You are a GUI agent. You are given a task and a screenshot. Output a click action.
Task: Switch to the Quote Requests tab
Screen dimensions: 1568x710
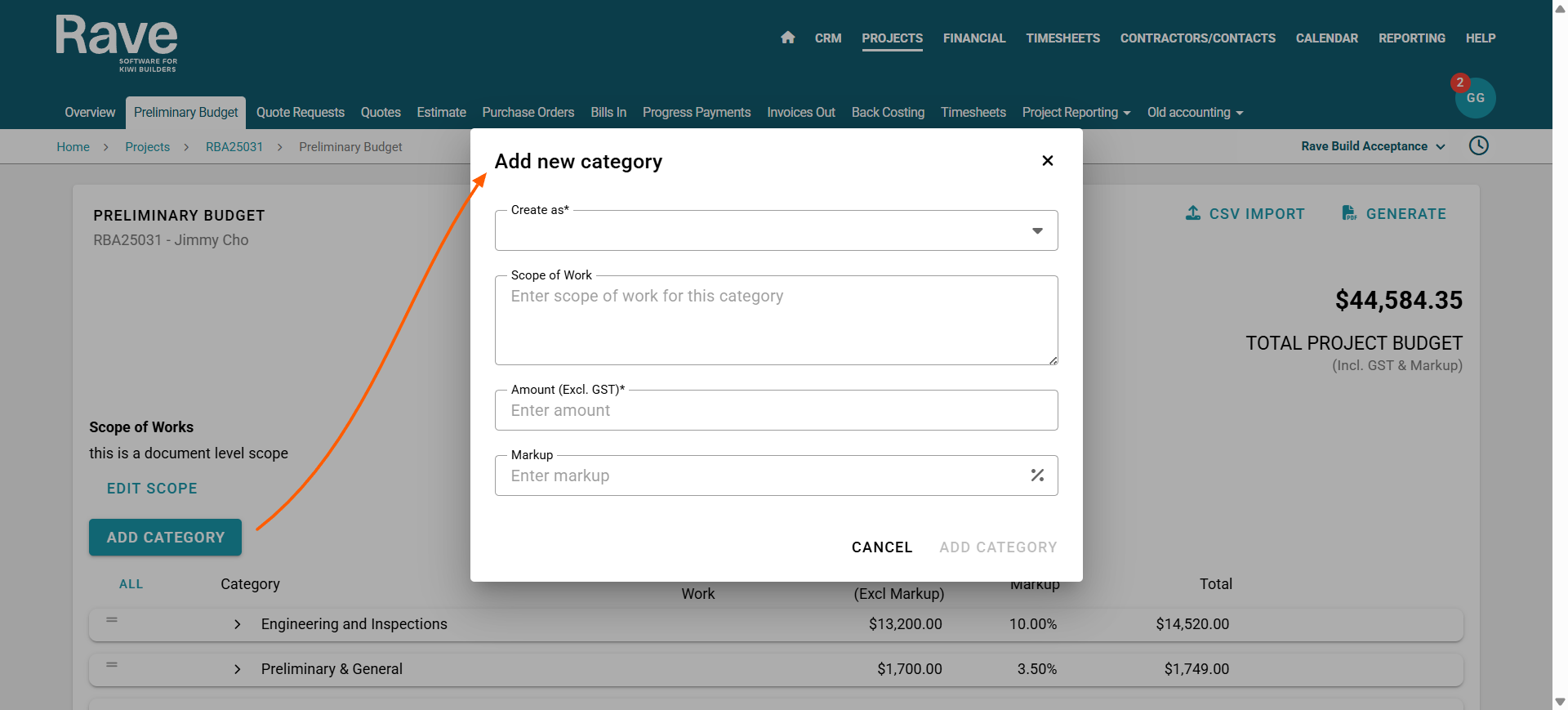300,113
